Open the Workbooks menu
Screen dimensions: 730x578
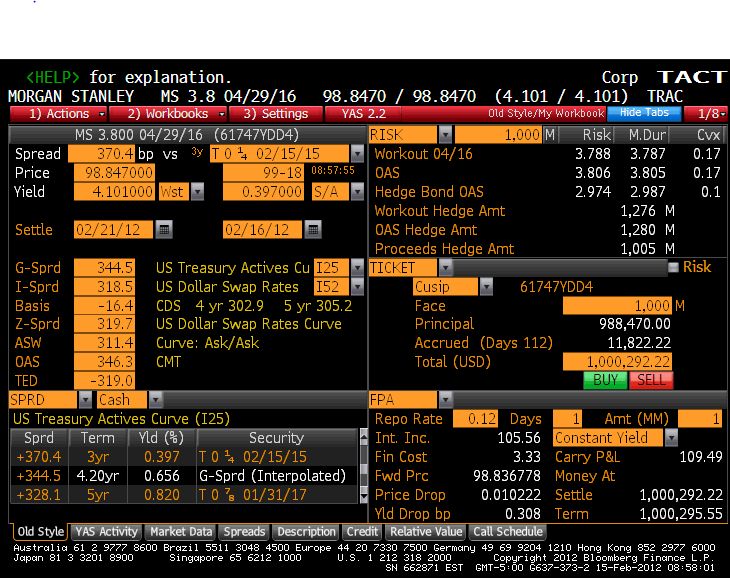(x=168, y=114)
